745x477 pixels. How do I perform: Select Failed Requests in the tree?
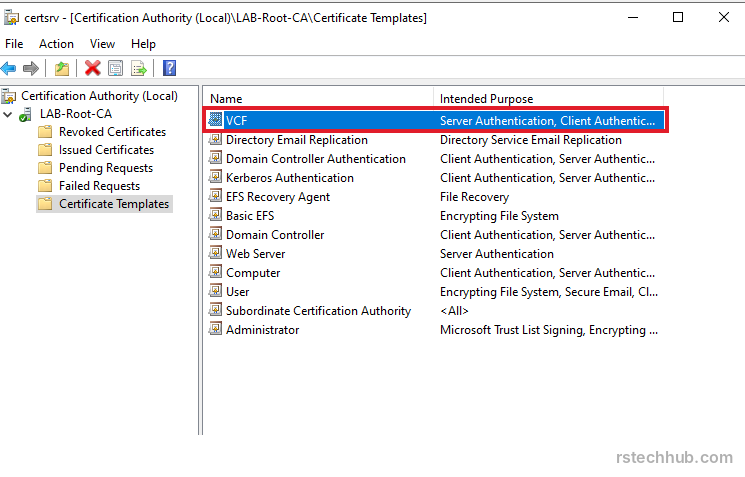tap(99, 186)
